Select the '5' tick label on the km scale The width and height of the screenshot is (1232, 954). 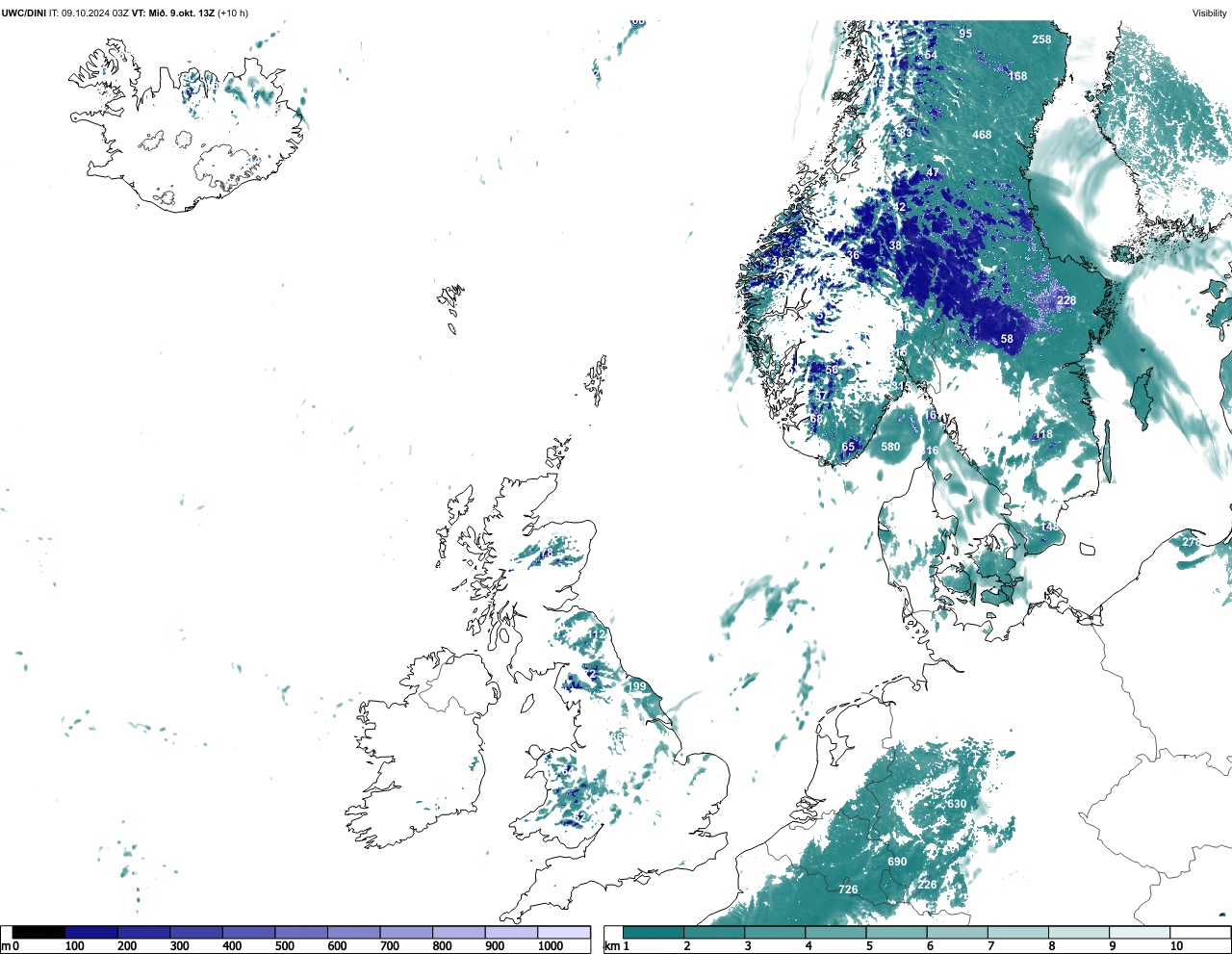[869, 946]
